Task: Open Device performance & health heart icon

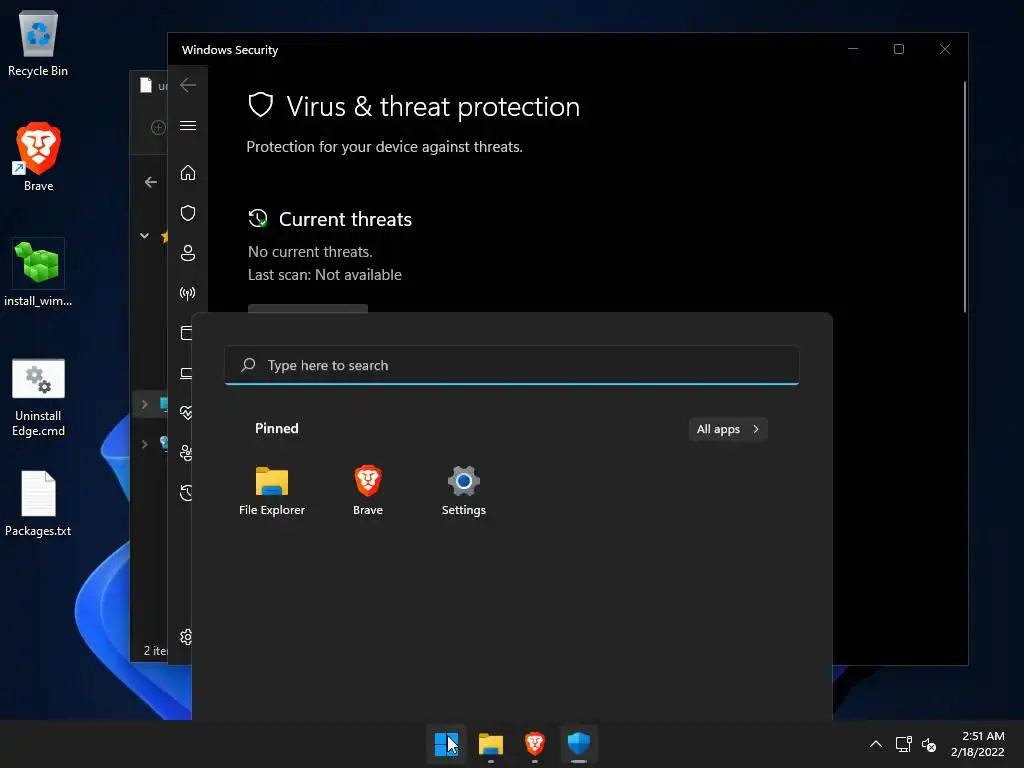Action: point(186,413)
